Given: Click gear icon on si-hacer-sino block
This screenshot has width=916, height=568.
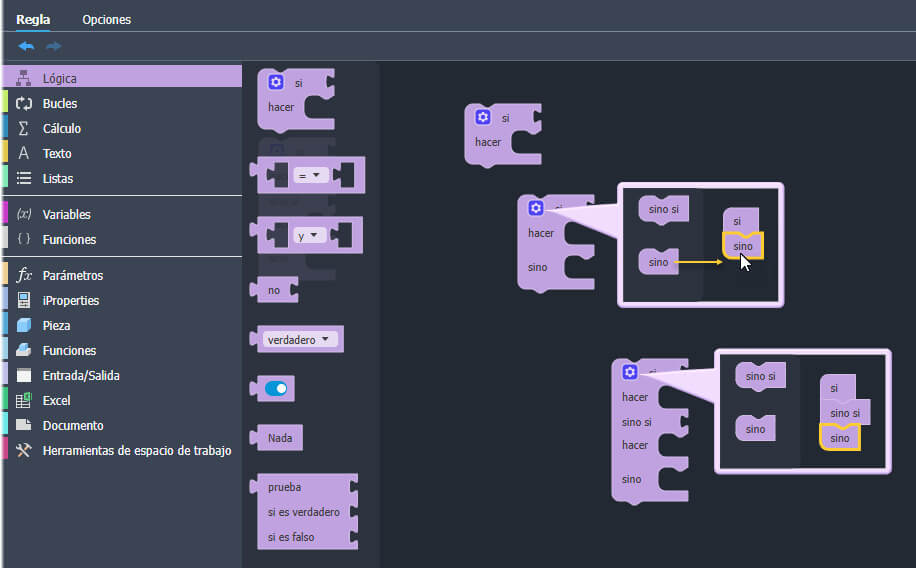Looking at the screenshot, I should point(536,207).
